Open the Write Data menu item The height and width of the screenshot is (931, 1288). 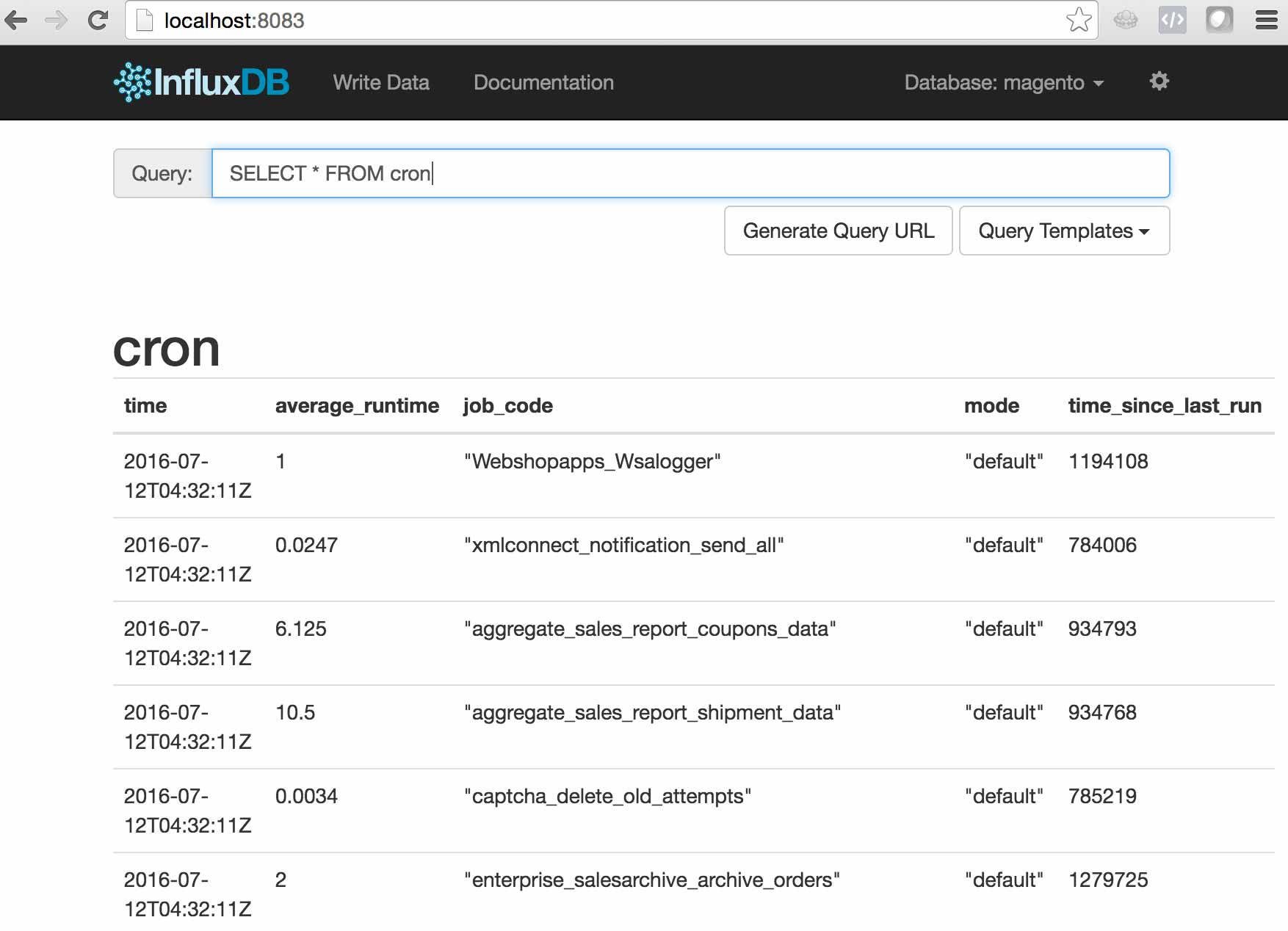pyautogui.click(x=381, y=82)
